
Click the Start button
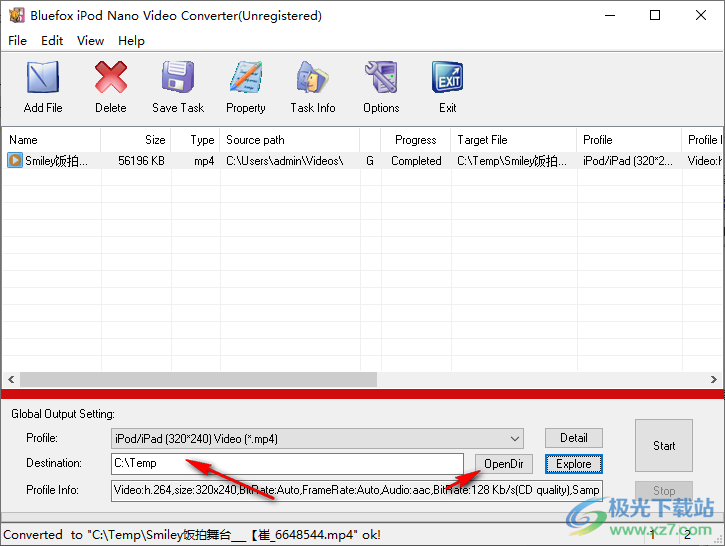tap(664, 446)
